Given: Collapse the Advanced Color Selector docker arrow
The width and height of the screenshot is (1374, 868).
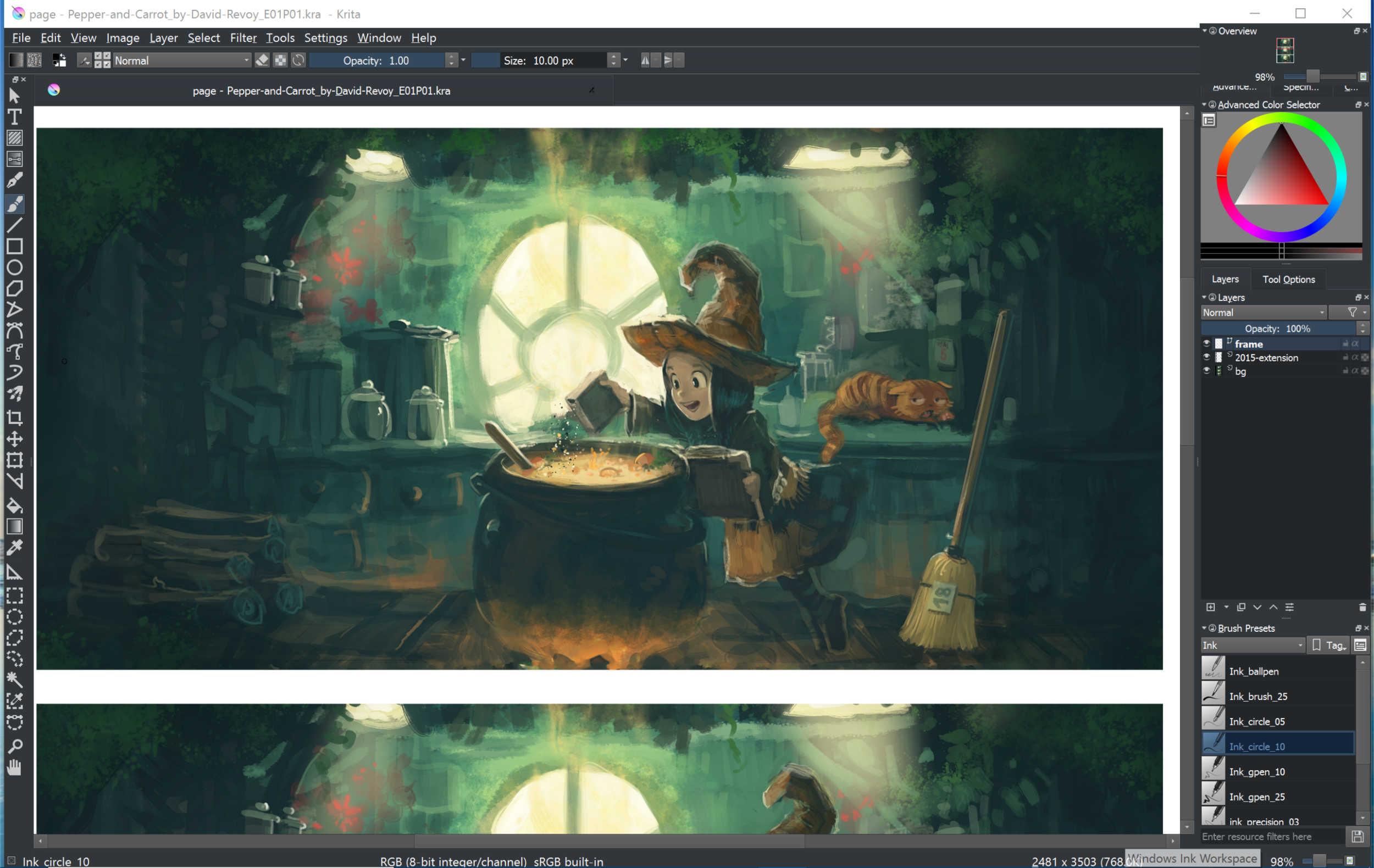Looking at the screenshot, I should (1205, 105).
